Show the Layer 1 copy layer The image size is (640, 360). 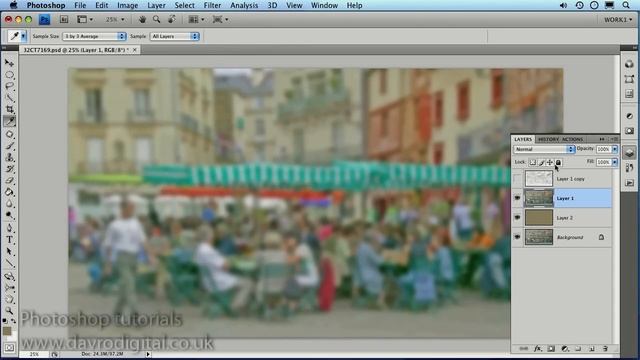pyautogui.click(x=517, y=179)
